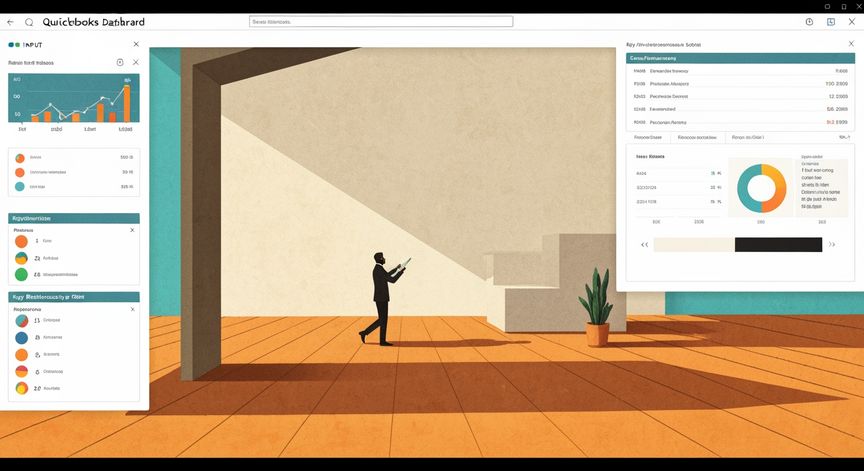Click the orange pie icon in first legend row
Image resolution: width=864 pixels, height=471 pixels.
[x=20, y=158]
